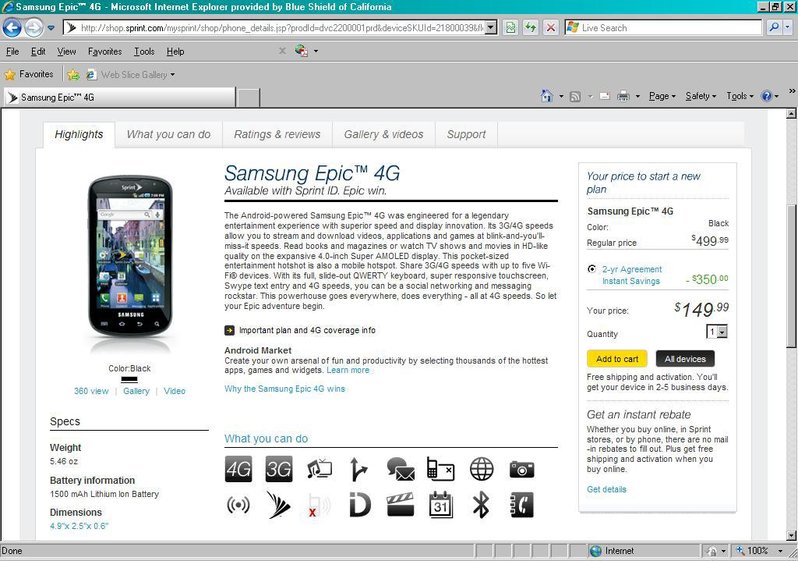This screenshot has height=561, width=798.
Task: Open the Quantity dropdown
Action: click(x=722, y=332)
